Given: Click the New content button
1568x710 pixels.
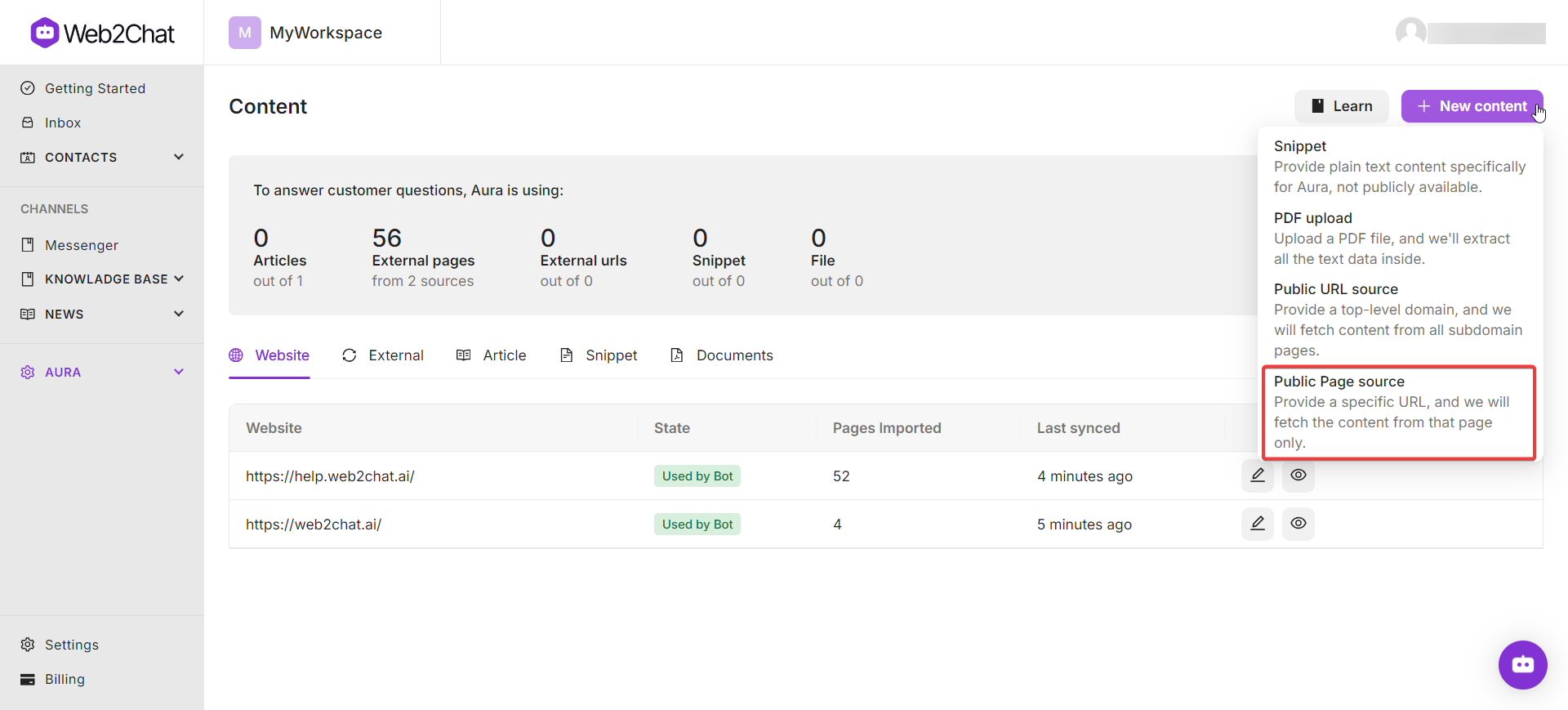Looking at the screenshot, I should click(1472, 106).
